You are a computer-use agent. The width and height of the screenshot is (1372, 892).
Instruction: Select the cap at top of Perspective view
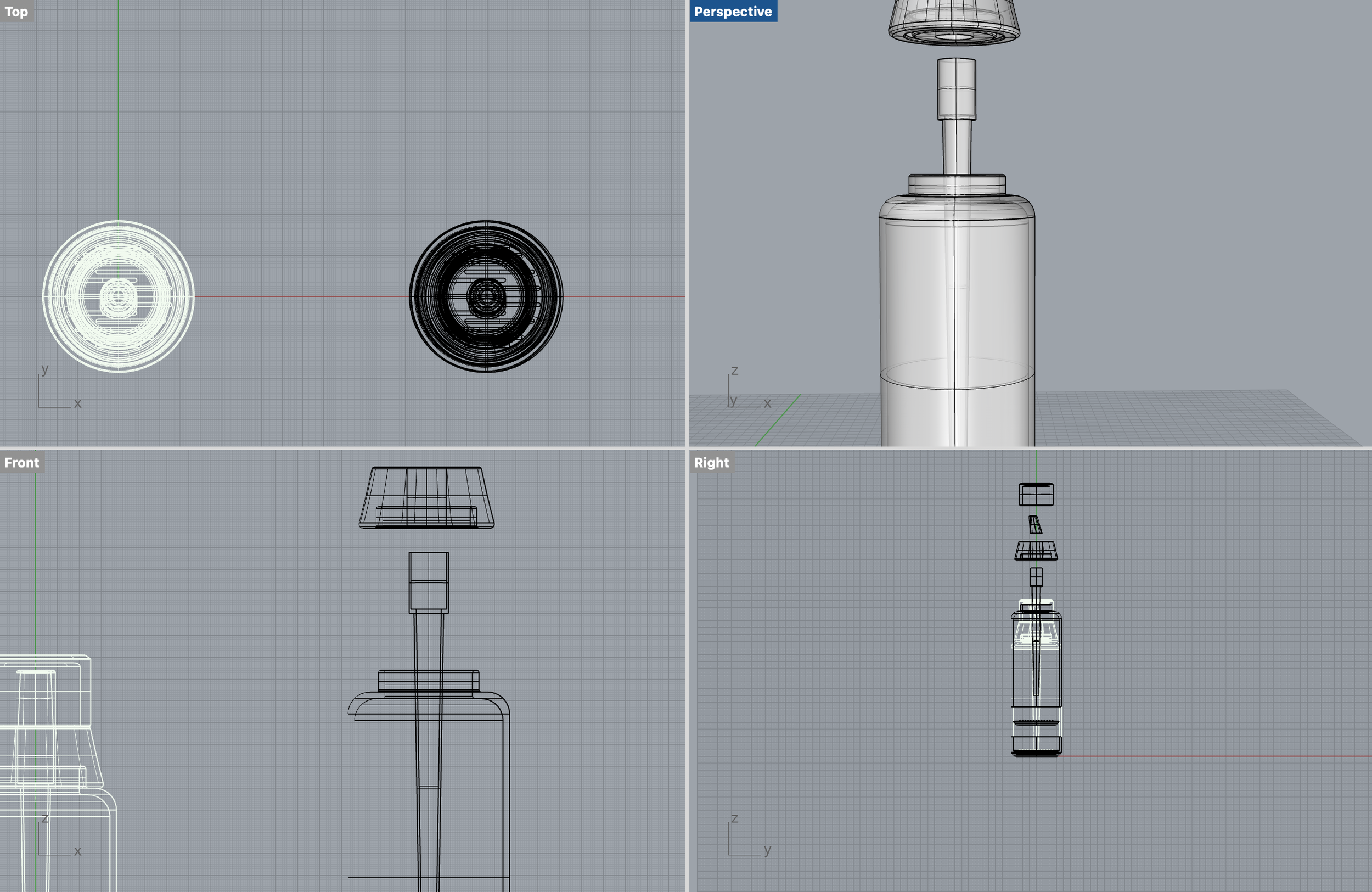[954, 22]
